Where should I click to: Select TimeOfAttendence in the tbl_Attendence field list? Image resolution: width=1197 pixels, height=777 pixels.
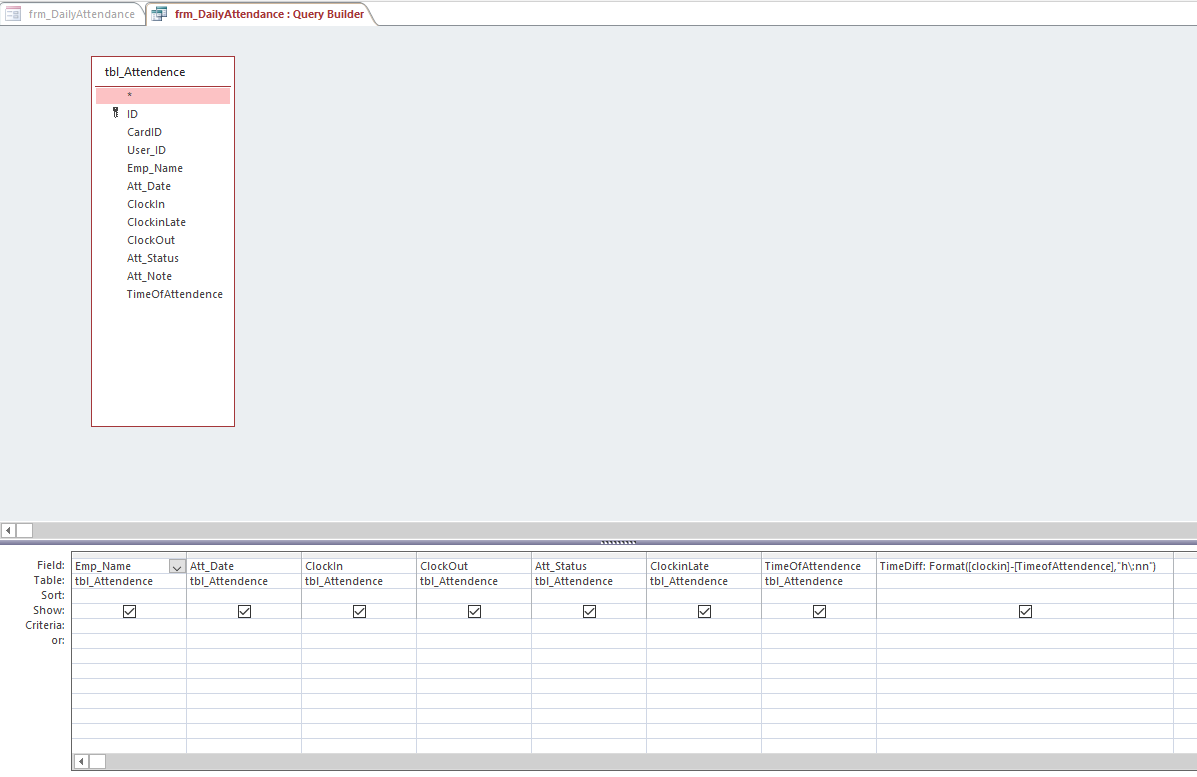point(175,294)
